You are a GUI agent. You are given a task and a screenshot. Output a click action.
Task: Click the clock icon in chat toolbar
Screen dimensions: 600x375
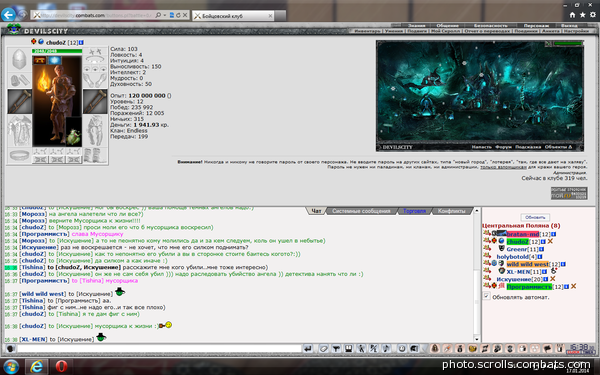tap(402, 349)
